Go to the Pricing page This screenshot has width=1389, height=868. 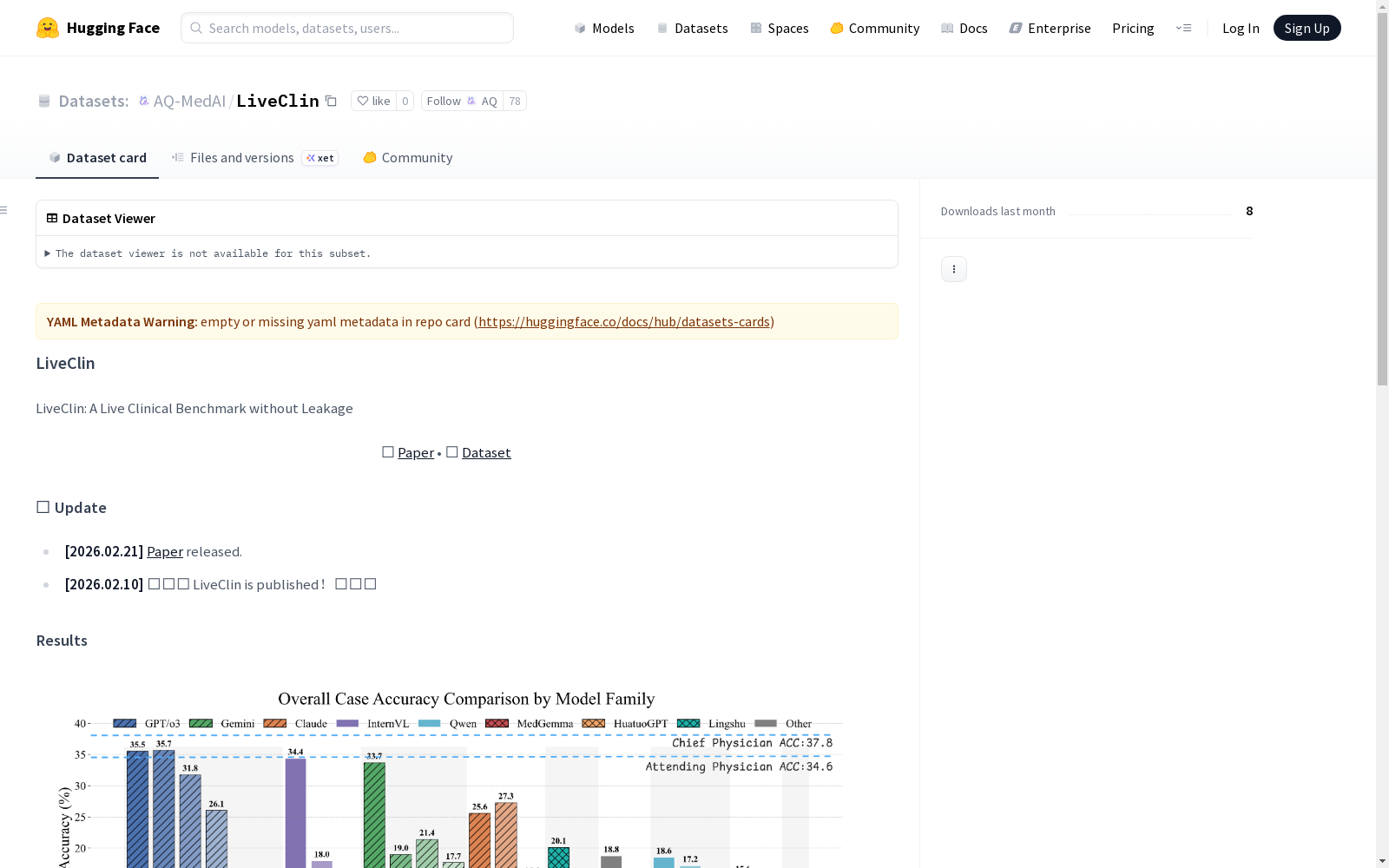pyautogui.click(x=1133, y=28)
